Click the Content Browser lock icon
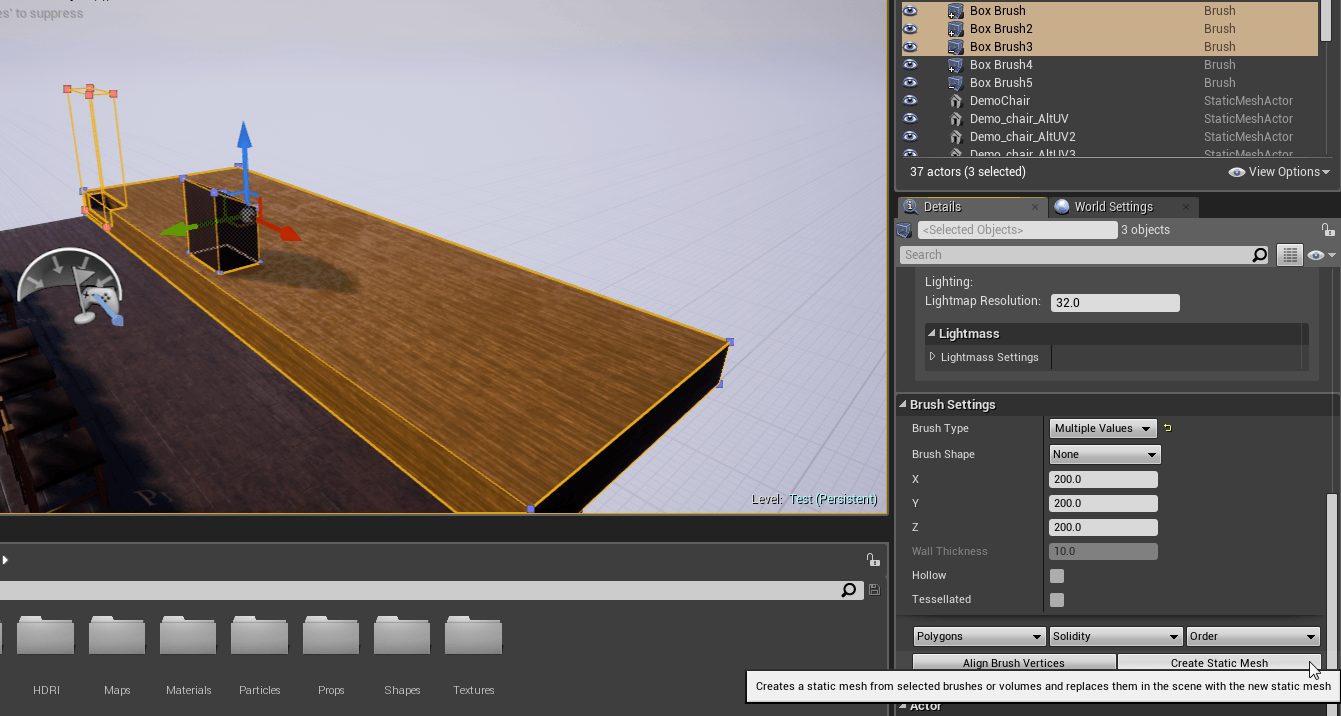This screenshot has width=1341, height=716. point(872,560)
